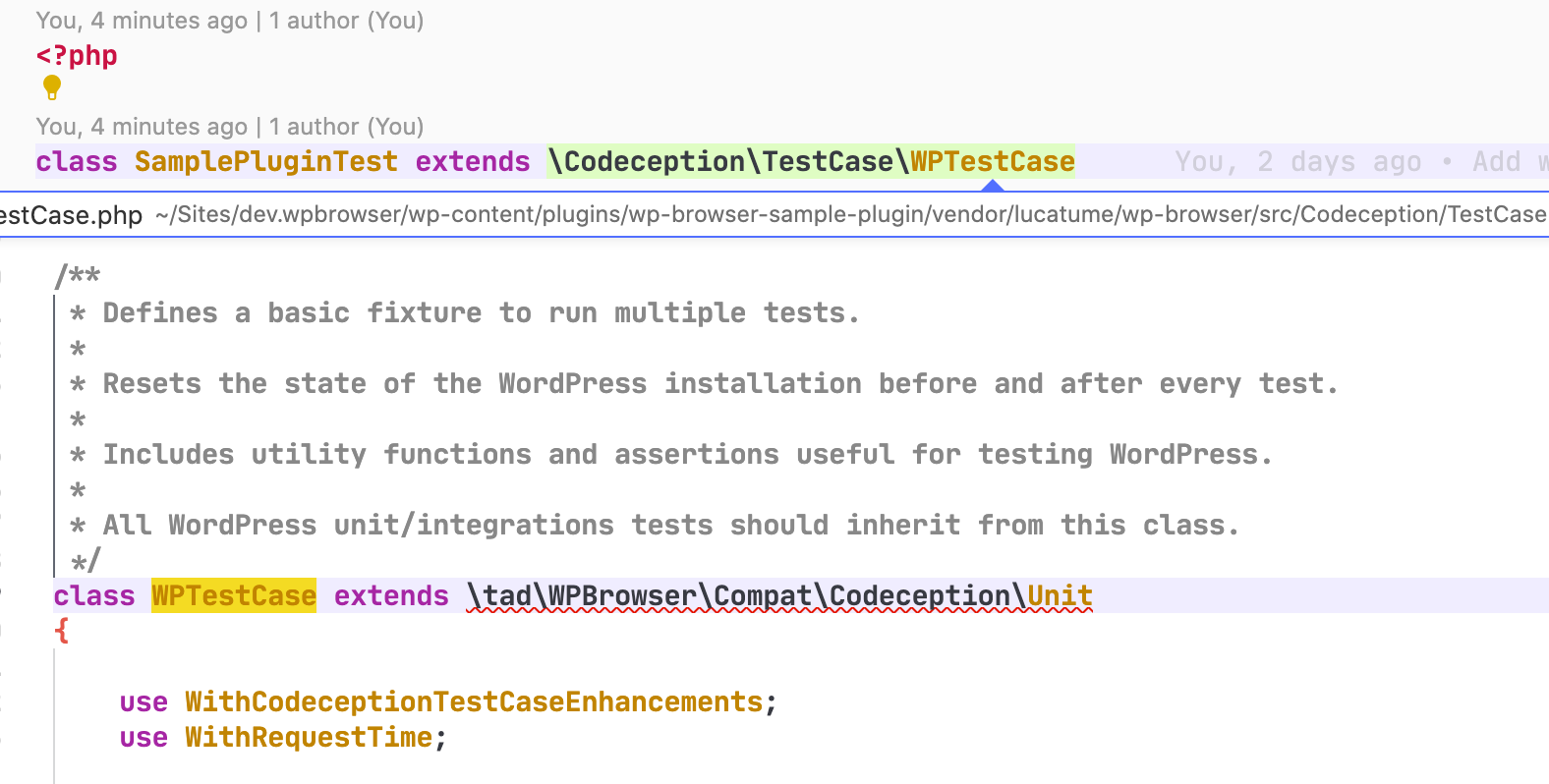Click the red opening brace of SamplePluginTest
This screenshot has height=784, width=1549.
tap(62, 630)
